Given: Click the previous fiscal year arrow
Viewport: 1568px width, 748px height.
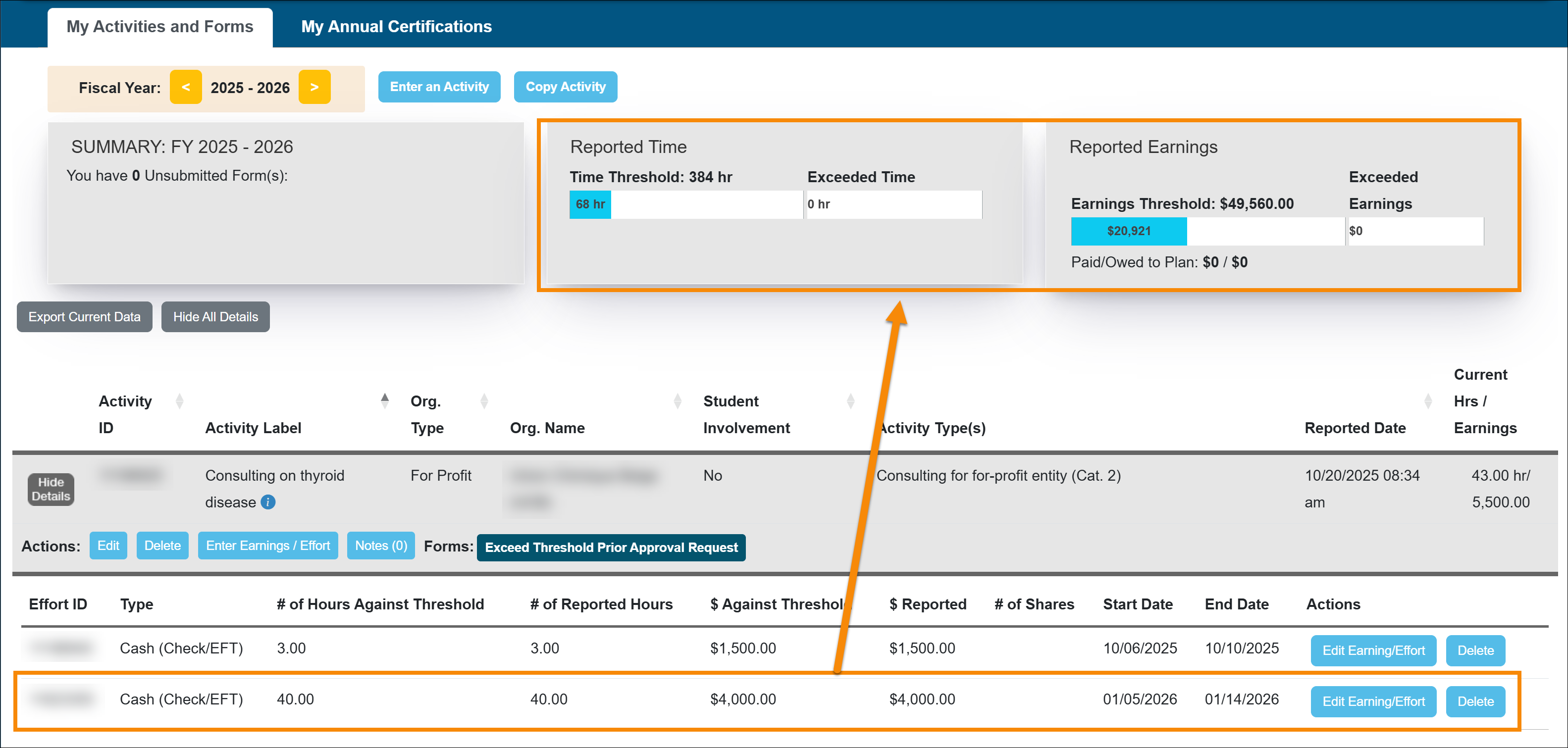Looking at the screenshot, I should [186, 87].
